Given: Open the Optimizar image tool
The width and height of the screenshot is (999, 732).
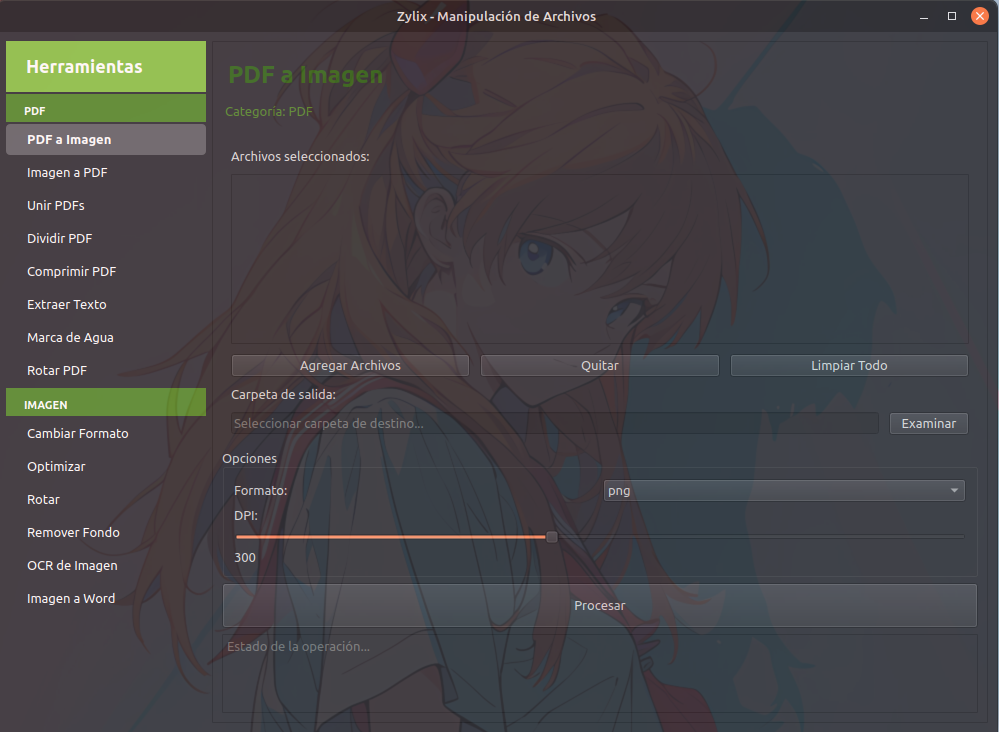Looking at the screenshot, I should click(106, 467).
